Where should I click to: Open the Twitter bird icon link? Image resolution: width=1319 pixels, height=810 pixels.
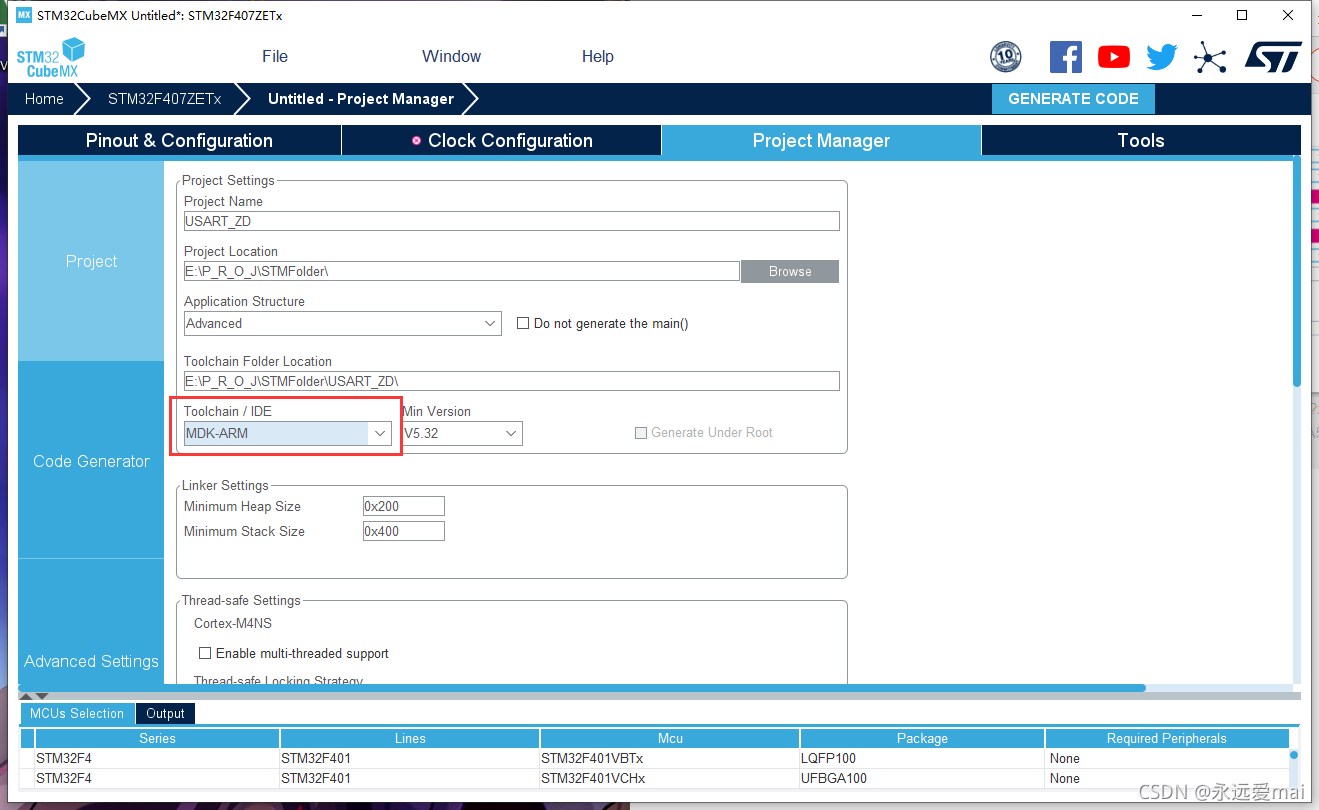[x=1161, y=57]
